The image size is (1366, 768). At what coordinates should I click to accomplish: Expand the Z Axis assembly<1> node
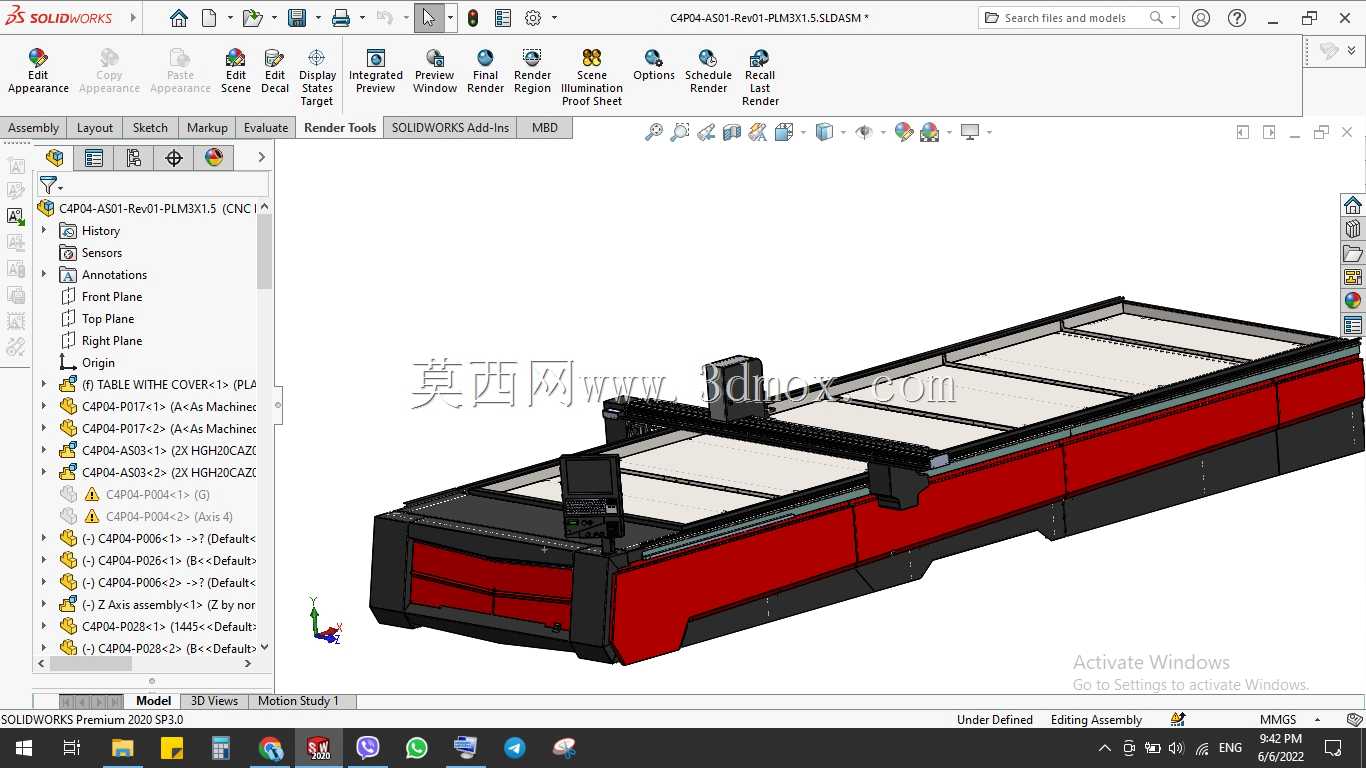pyautogui.click(x=44, y=605)
